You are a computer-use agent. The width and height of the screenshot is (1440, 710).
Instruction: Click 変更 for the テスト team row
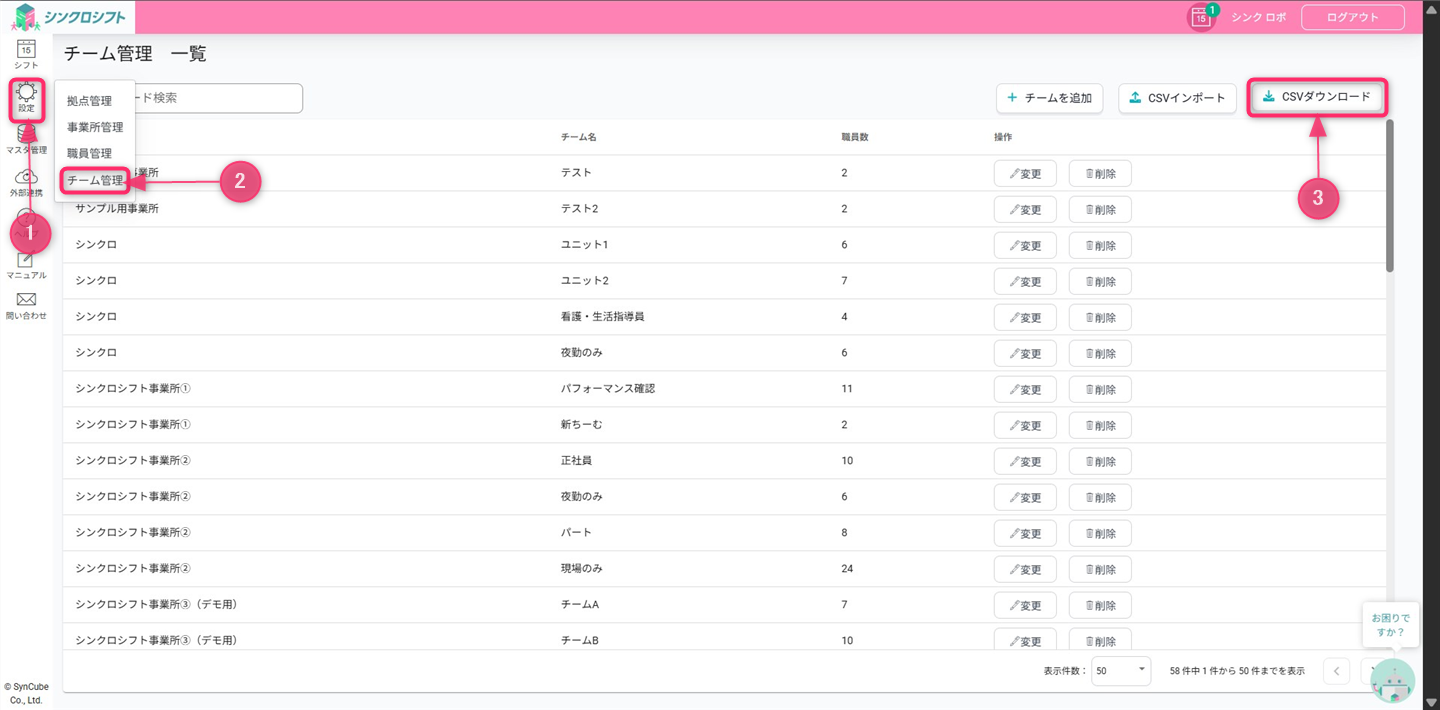point(1025,173)
